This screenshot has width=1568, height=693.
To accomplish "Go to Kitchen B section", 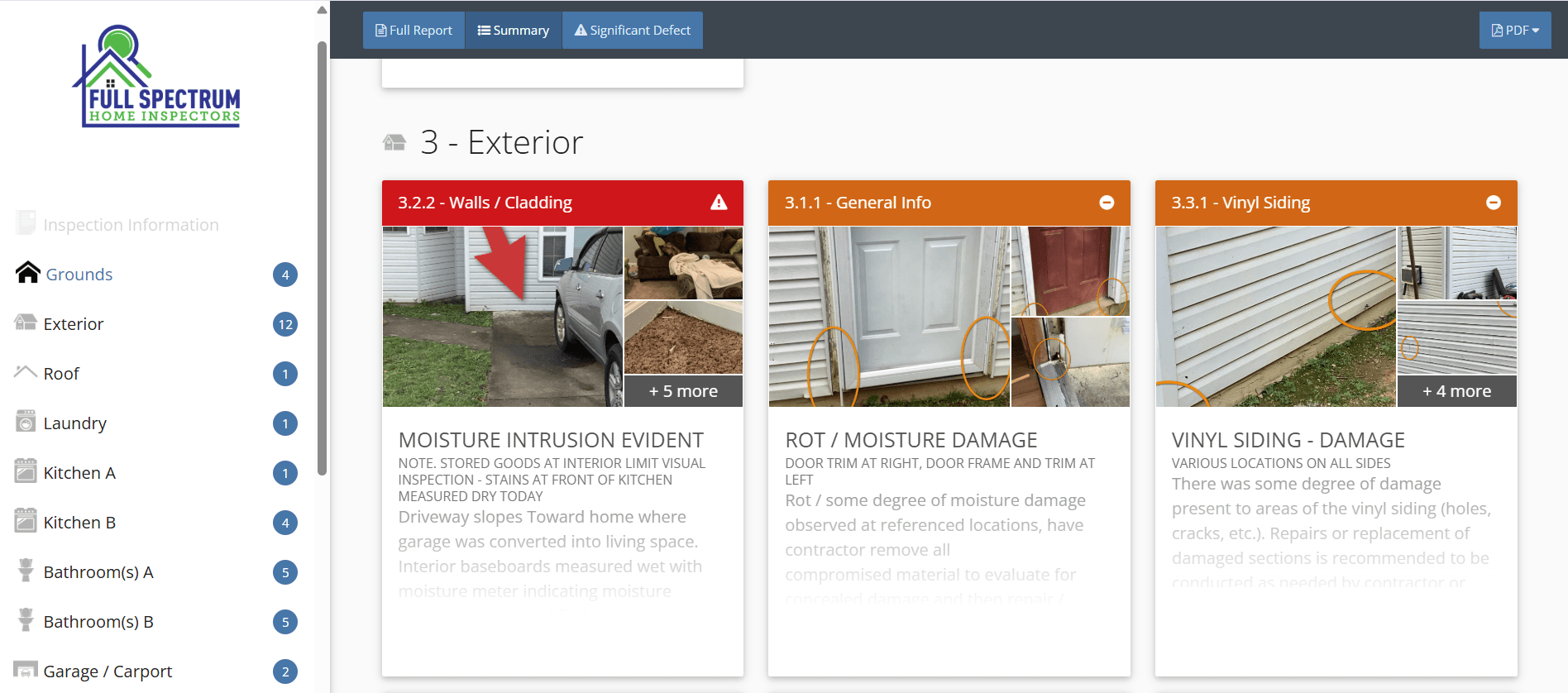I will coord(79,523).
